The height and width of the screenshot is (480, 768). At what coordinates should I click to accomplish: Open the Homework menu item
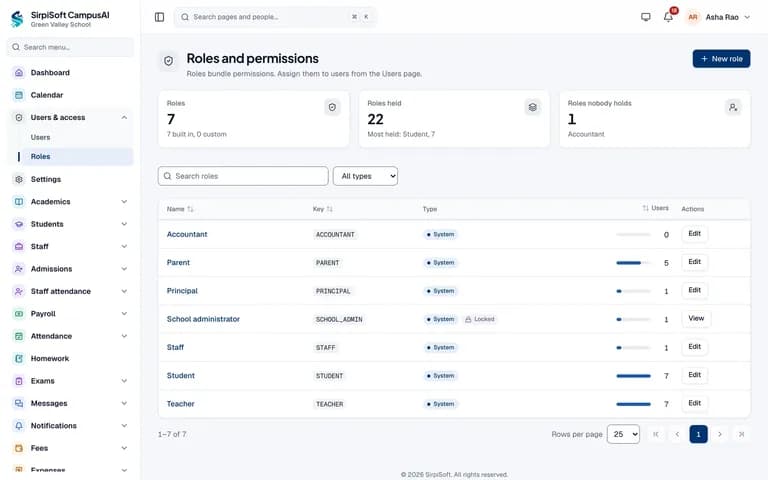click(x=70, y=359)
